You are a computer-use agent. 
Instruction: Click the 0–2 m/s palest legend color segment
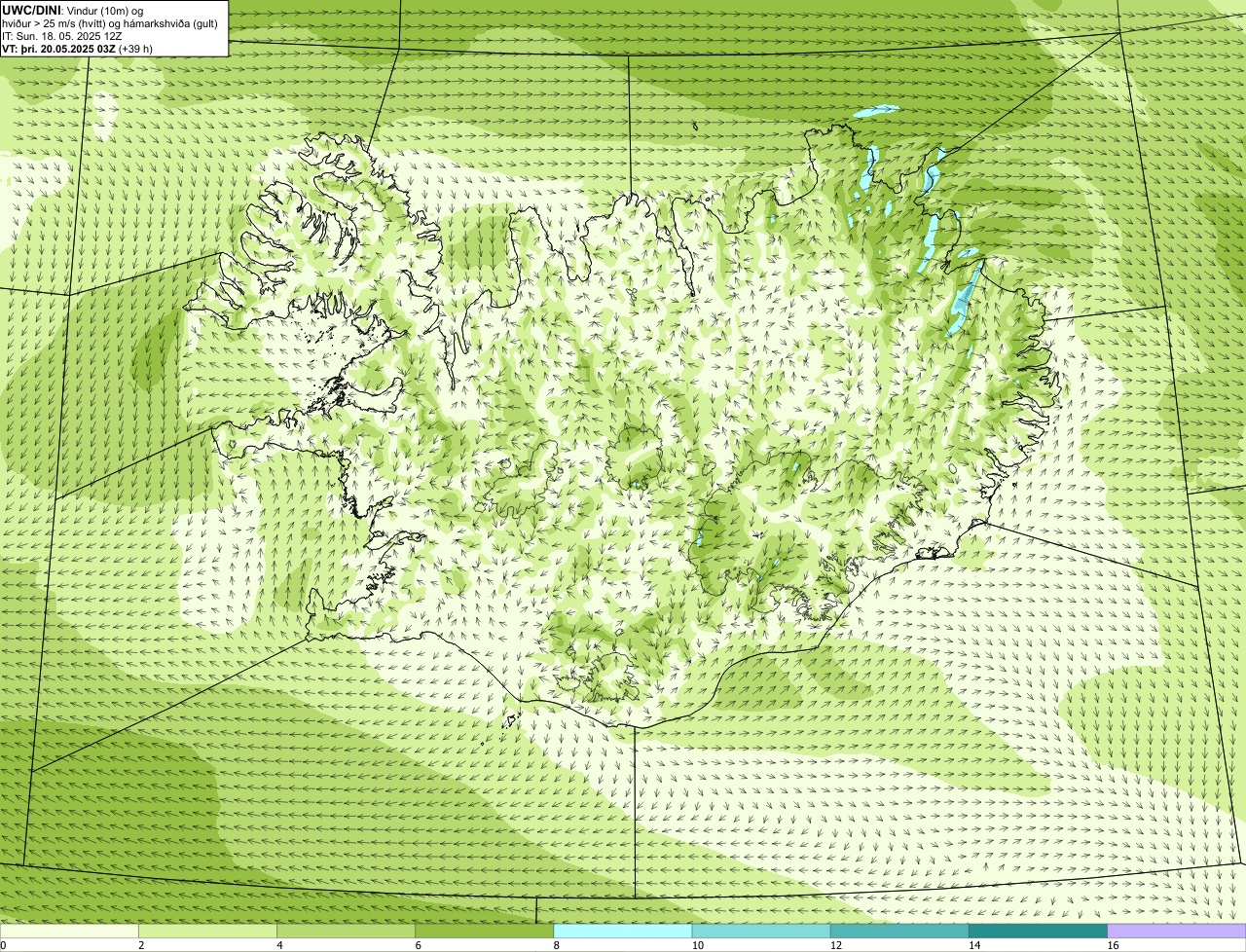pyautogui.click(x=69, y=932)
